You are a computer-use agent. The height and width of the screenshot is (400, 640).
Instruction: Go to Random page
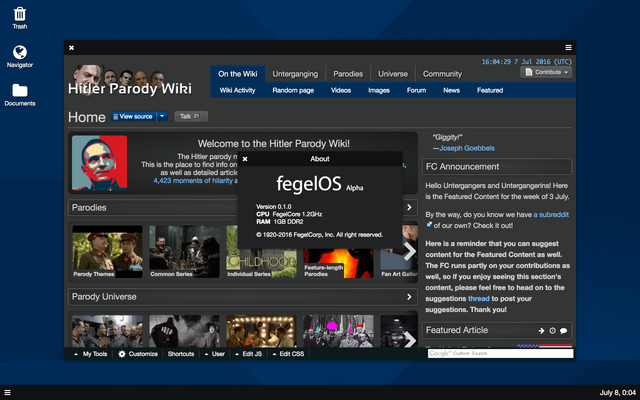(293, 90)
